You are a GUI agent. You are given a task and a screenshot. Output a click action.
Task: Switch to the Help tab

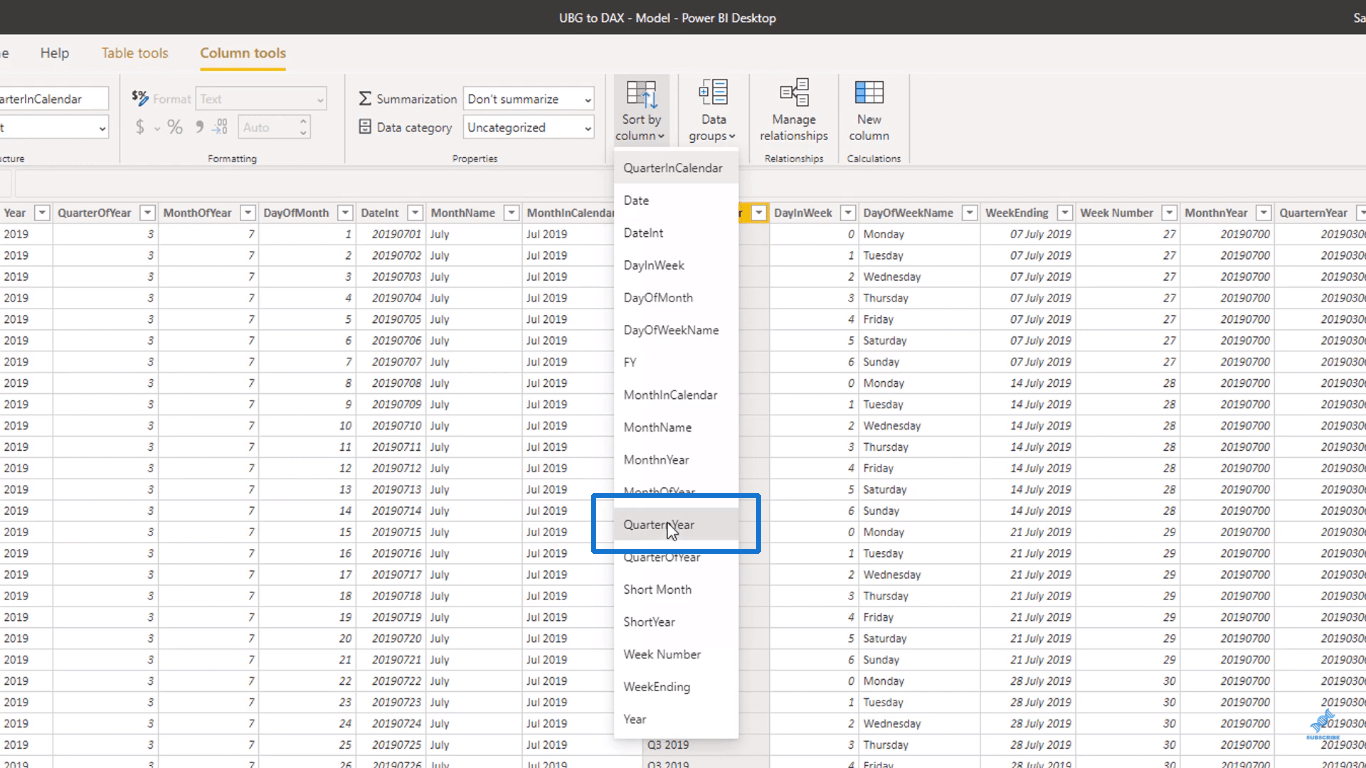(x=55, y=53)
